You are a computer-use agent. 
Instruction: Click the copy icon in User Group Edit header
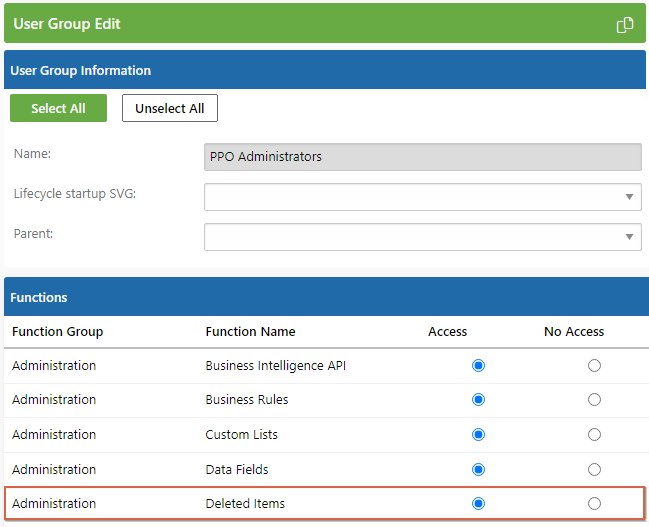pos(625,25)
